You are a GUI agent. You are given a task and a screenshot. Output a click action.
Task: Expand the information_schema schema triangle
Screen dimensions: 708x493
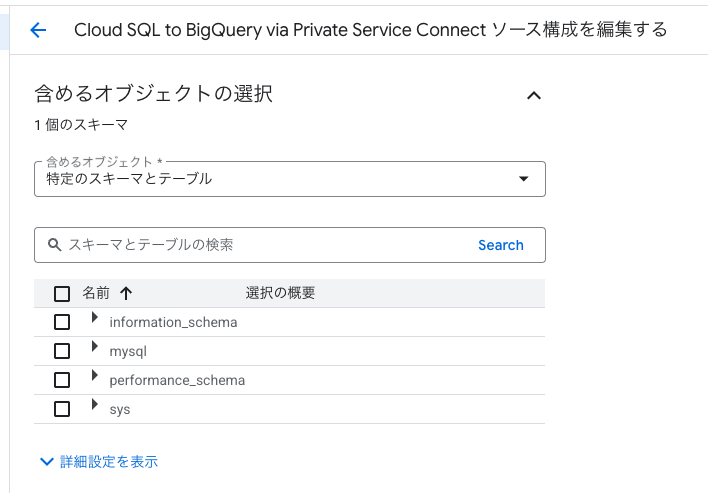pos(94,317)
